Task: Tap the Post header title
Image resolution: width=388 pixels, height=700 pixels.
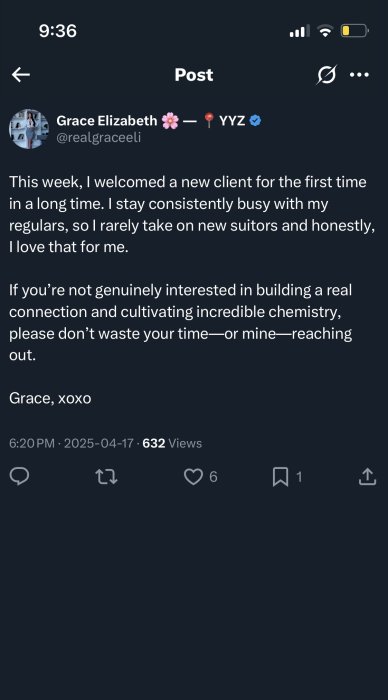Action: [194, 75]
